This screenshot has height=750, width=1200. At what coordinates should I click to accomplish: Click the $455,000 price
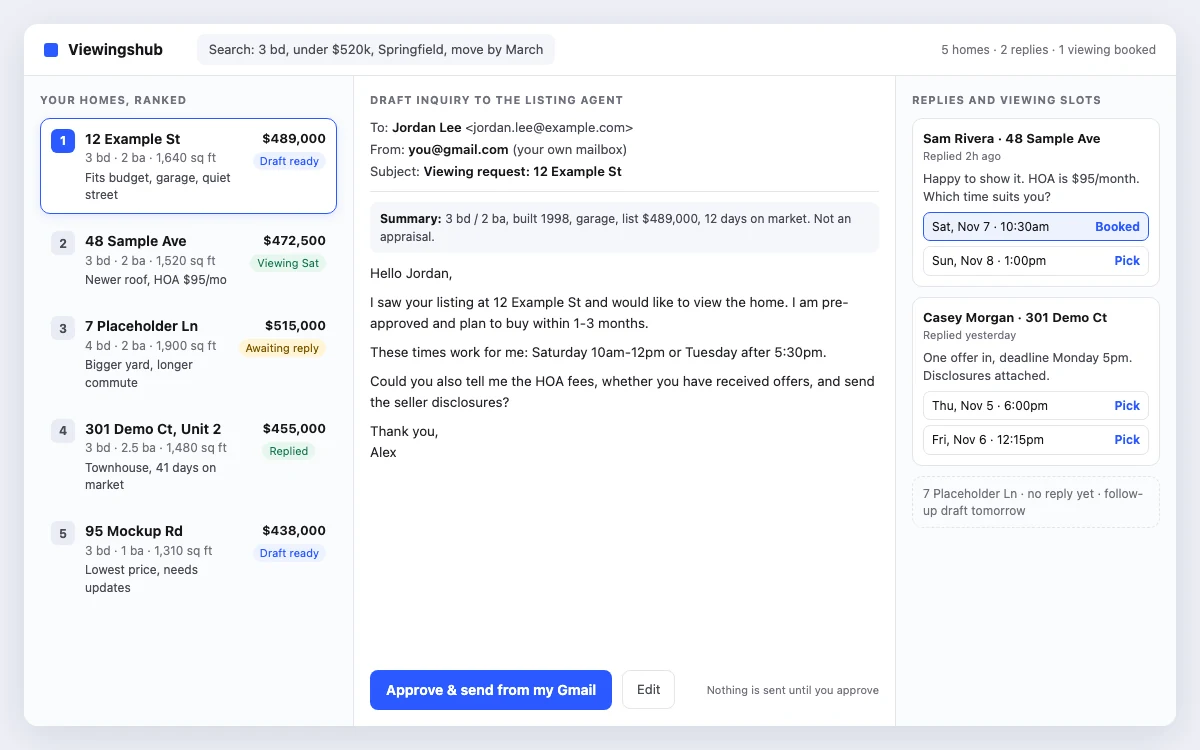[x=294, y=429]
